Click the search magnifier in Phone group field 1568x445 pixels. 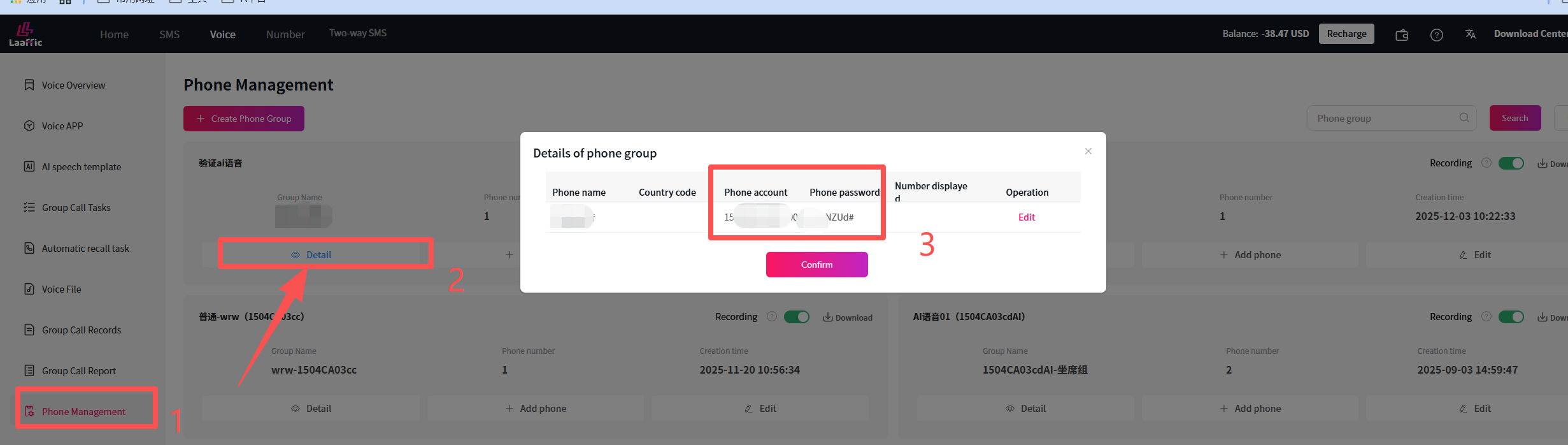(1464, 118)
